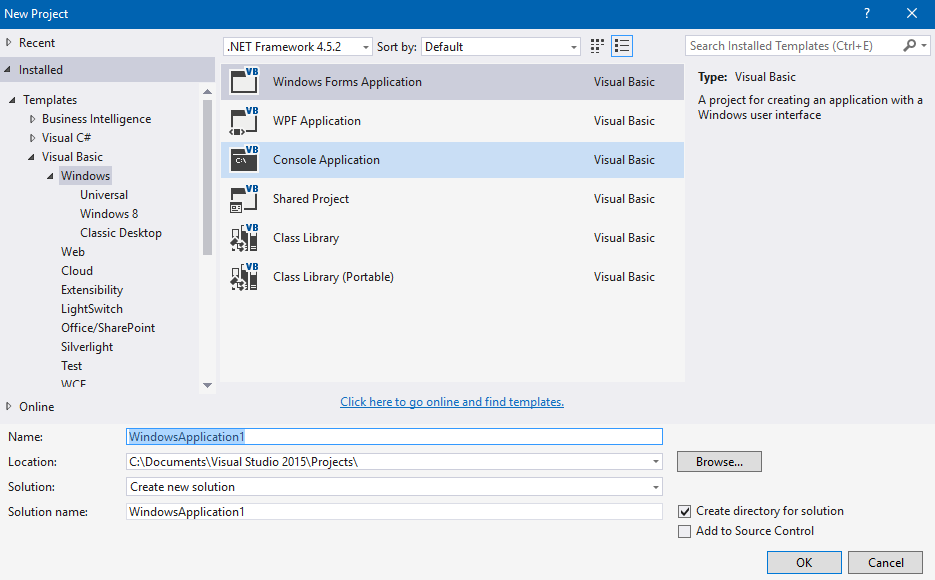
Task: Expand the Online section
Action: [8, 407]
